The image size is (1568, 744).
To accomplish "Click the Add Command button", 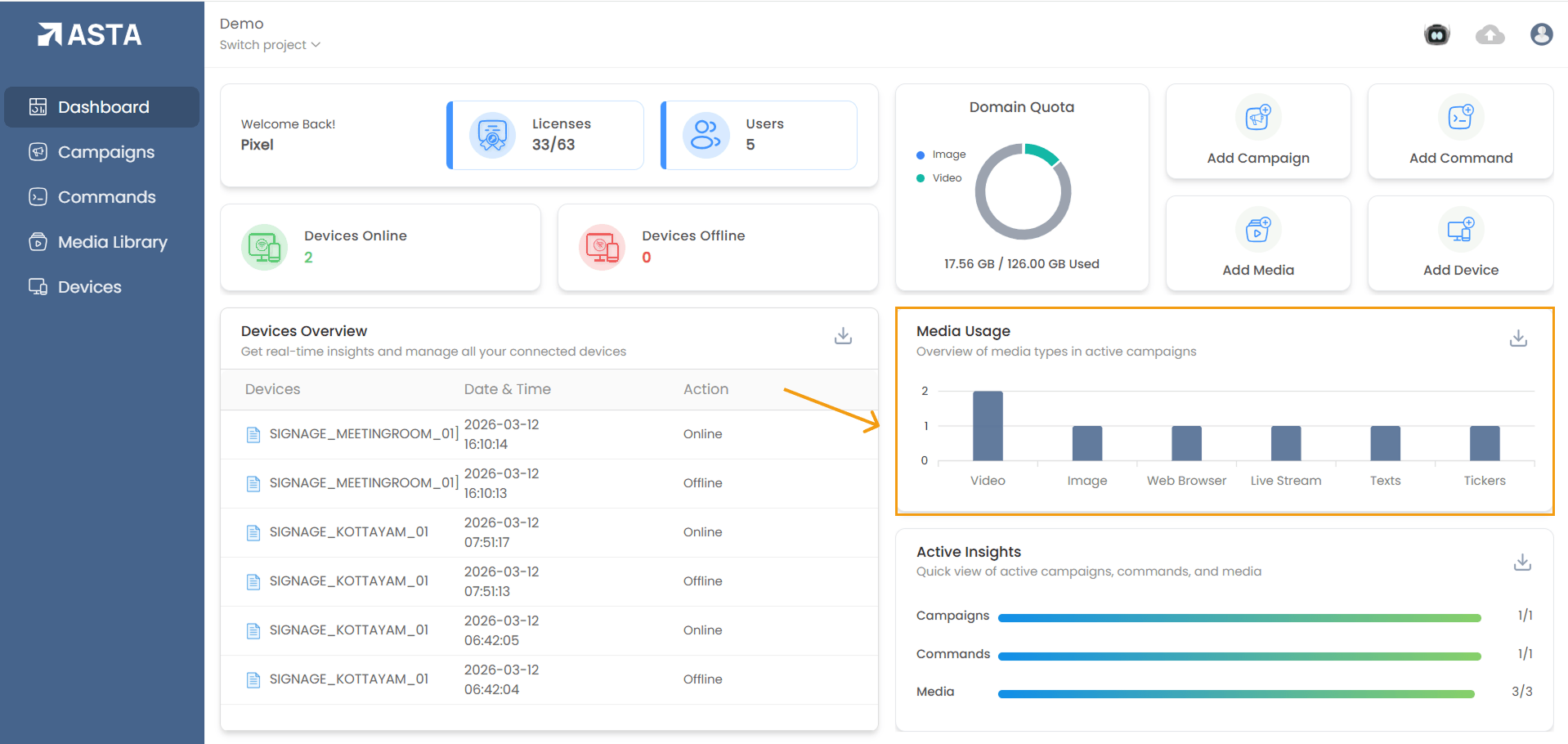I will [x=1460, y=132].
